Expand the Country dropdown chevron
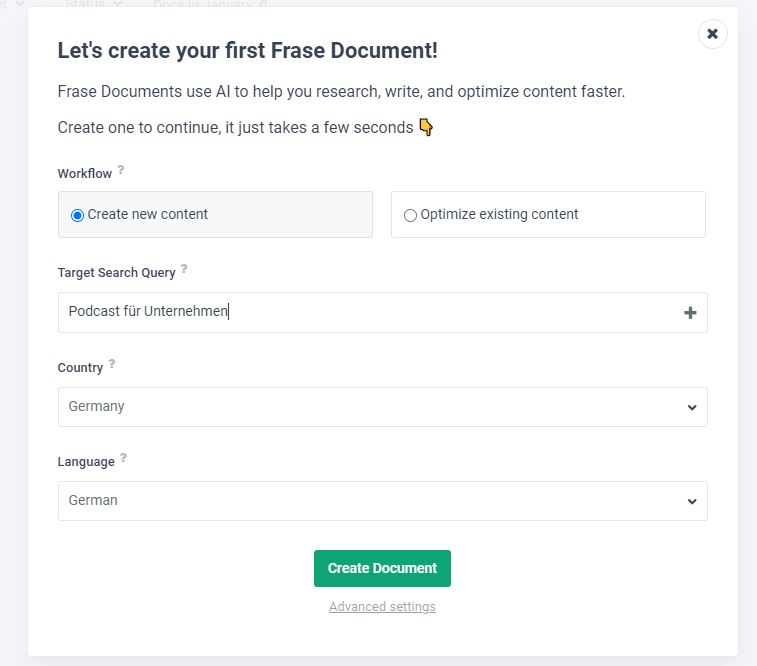Screen dimensions: 757x666 pyautogui.click(x=692, y=407)
